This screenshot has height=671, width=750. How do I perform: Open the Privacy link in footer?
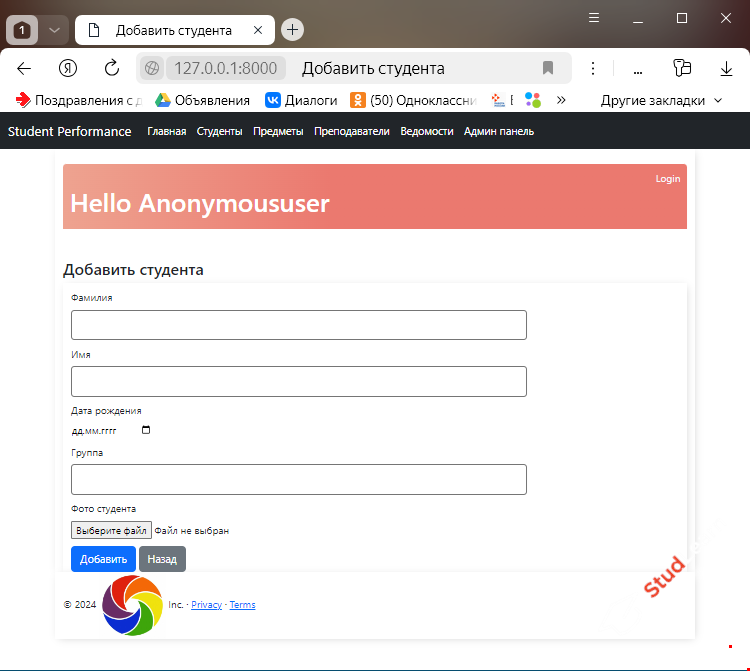(x=207, y=605)
